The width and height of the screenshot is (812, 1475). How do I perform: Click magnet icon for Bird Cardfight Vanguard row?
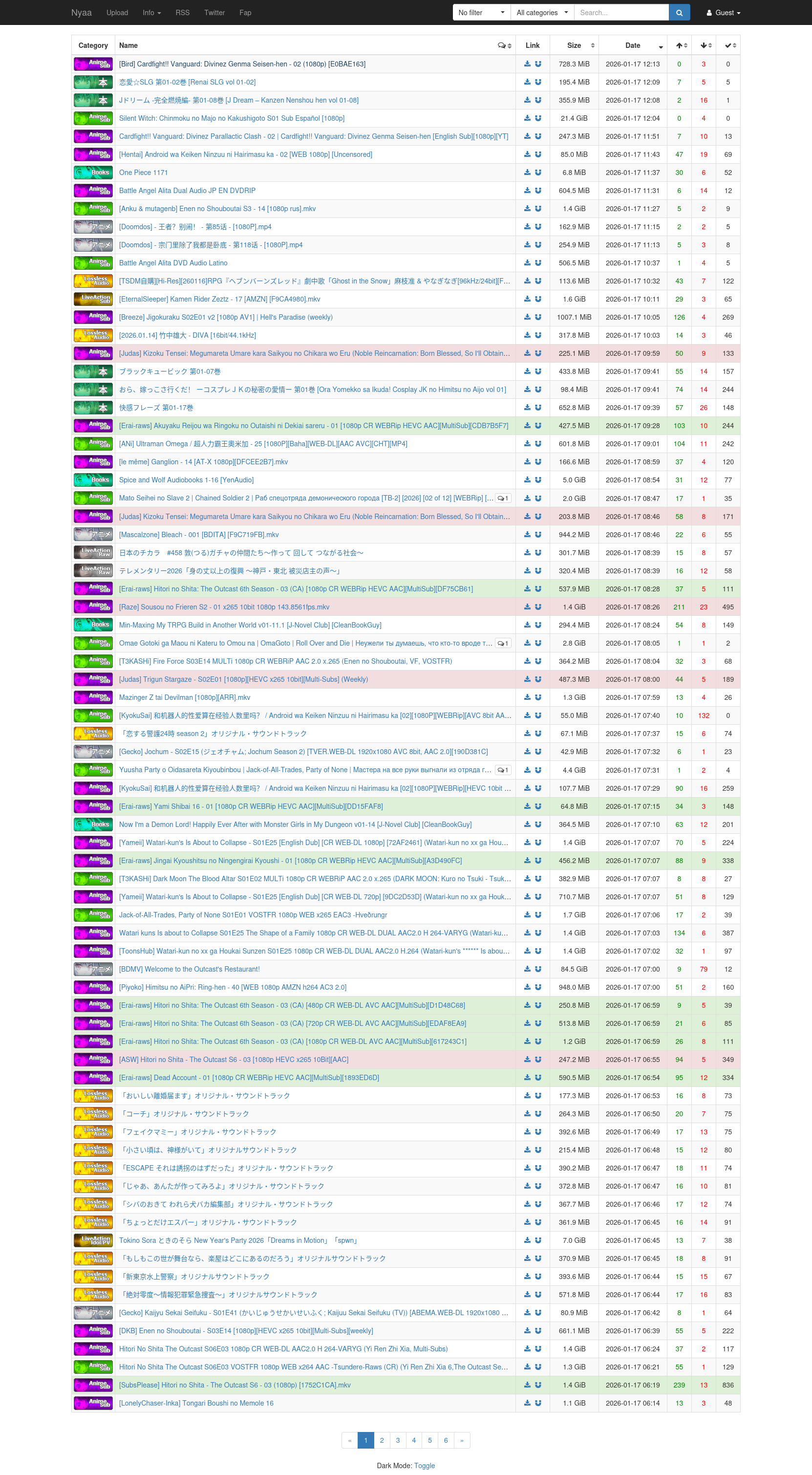(x=538, y=64)
